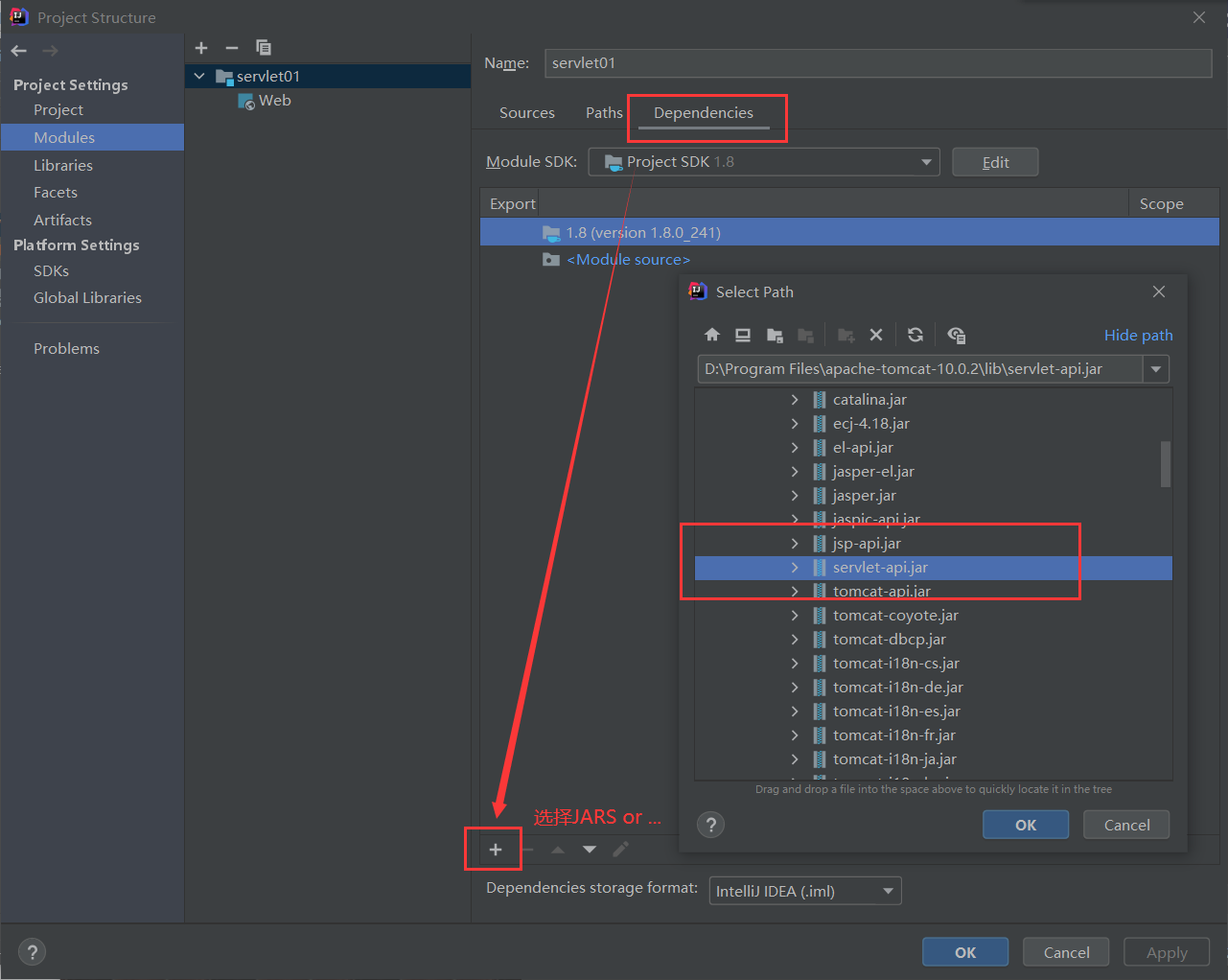Cancel the Select Path dialog

(x=1126, y=825)
